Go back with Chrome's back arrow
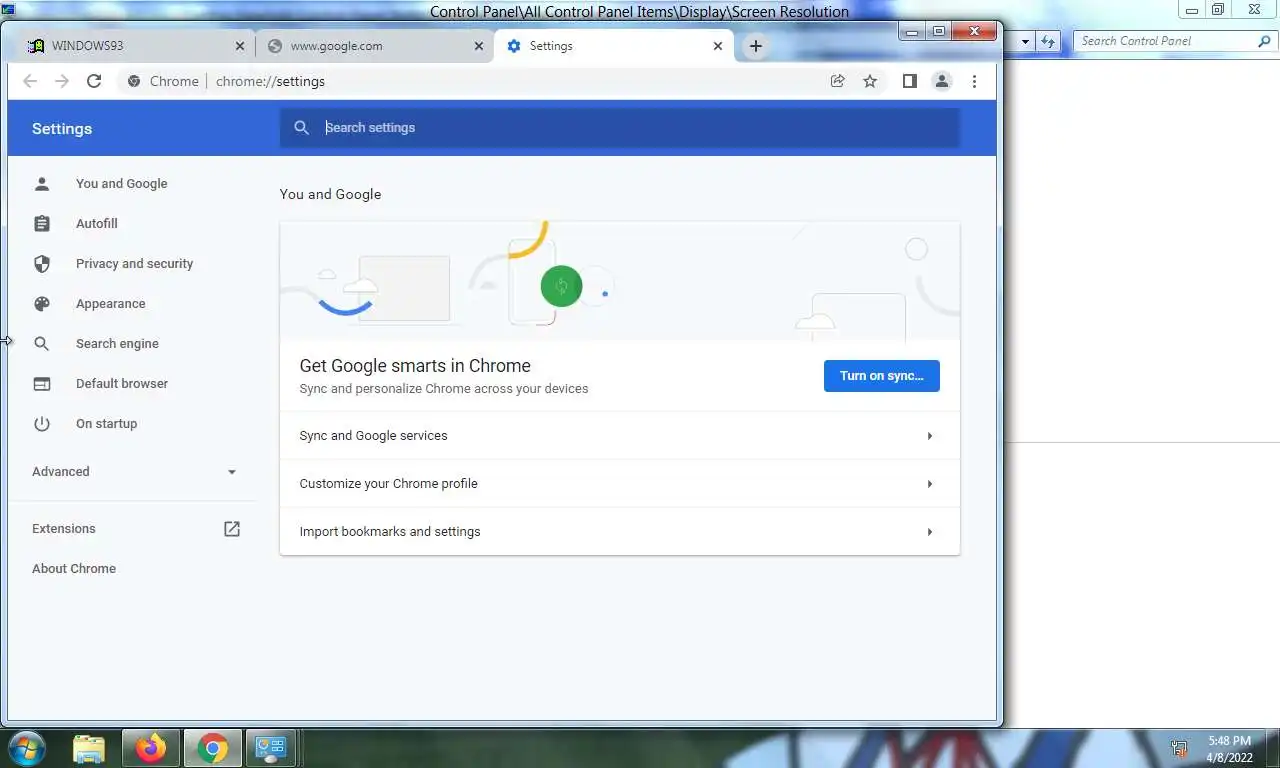The image size is (1280, 768). (x=30, y=81)
